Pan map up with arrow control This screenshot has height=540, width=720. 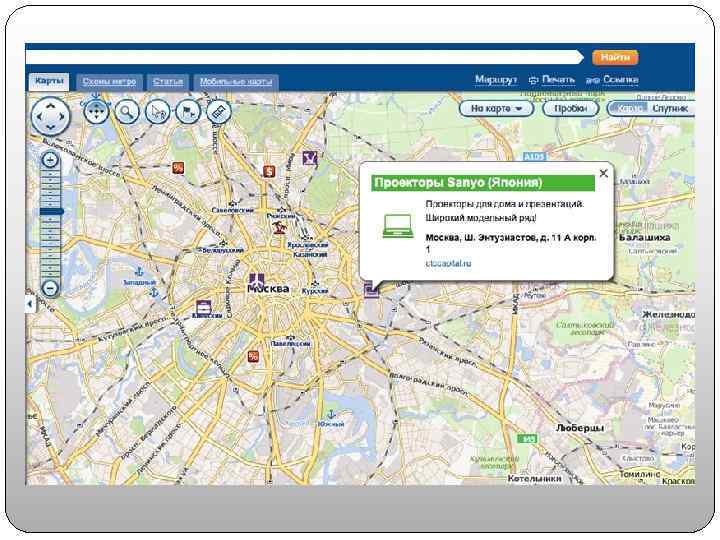51,106
